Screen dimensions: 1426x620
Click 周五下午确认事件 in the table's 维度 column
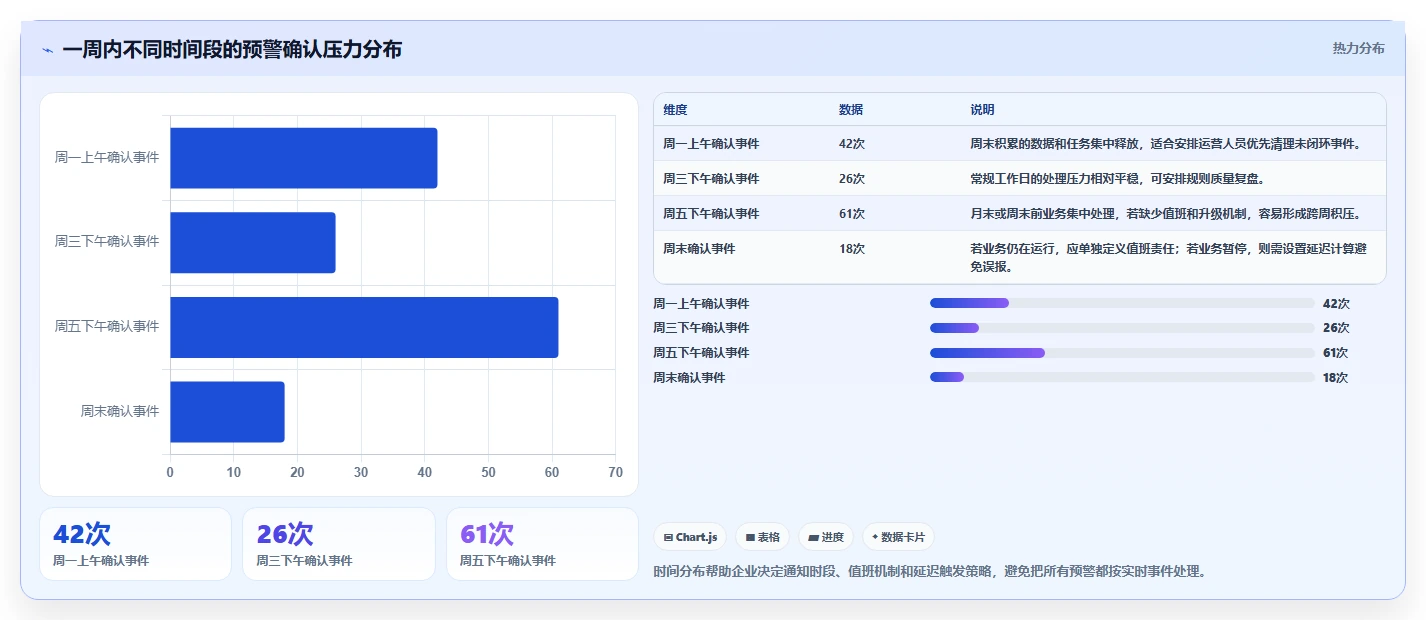pyautogui.click(x=711, y=214)
